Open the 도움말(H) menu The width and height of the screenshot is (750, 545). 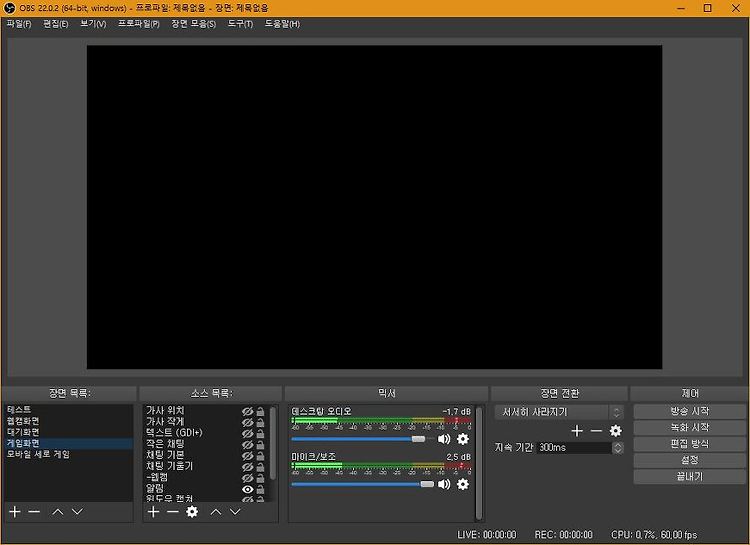click(x=282, y=23)
